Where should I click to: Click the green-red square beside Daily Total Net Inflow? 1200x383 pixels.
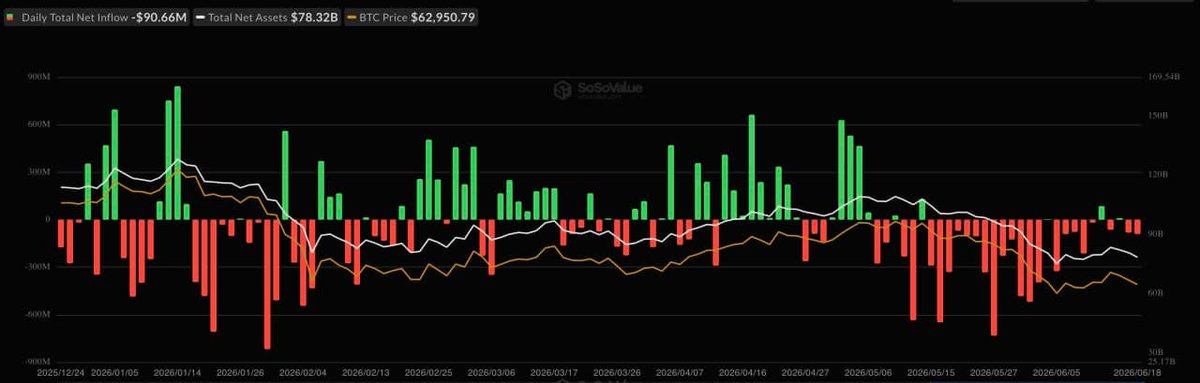(10, 18)
